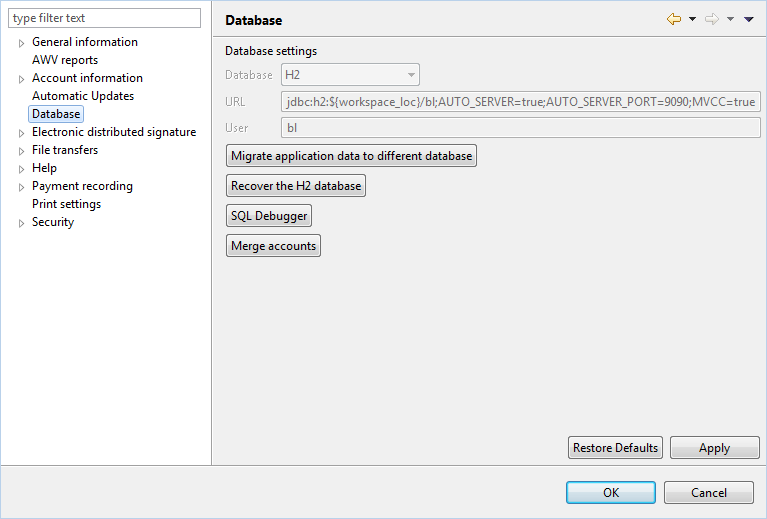Screen dimensions: 767x519
Task: Click the Restore Defaults button
Action: [x=615, y=448]
